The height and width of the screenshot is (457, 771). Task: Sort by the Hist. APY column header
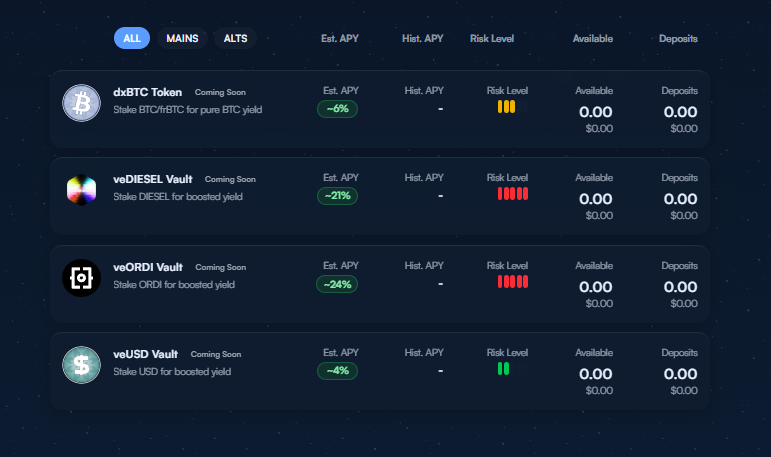[423, 38]
